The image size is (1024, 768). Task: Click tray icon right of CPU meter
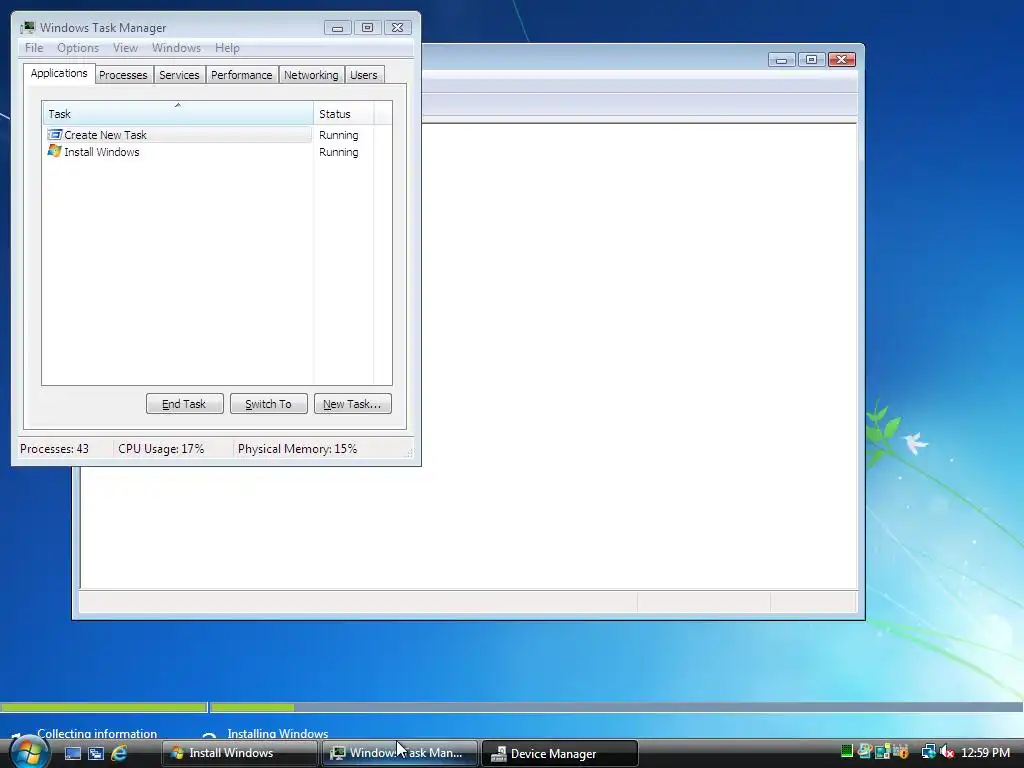(x=865, y=750)
